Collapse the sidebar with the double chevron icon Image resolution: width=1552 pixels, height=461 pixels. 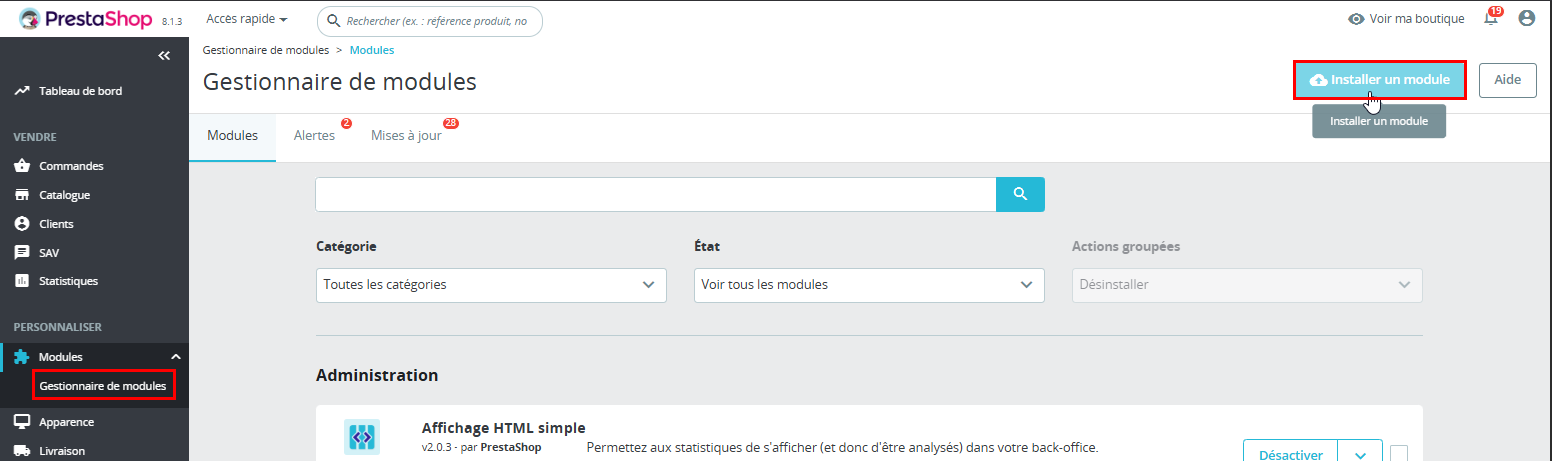click(x=165, y=56)
